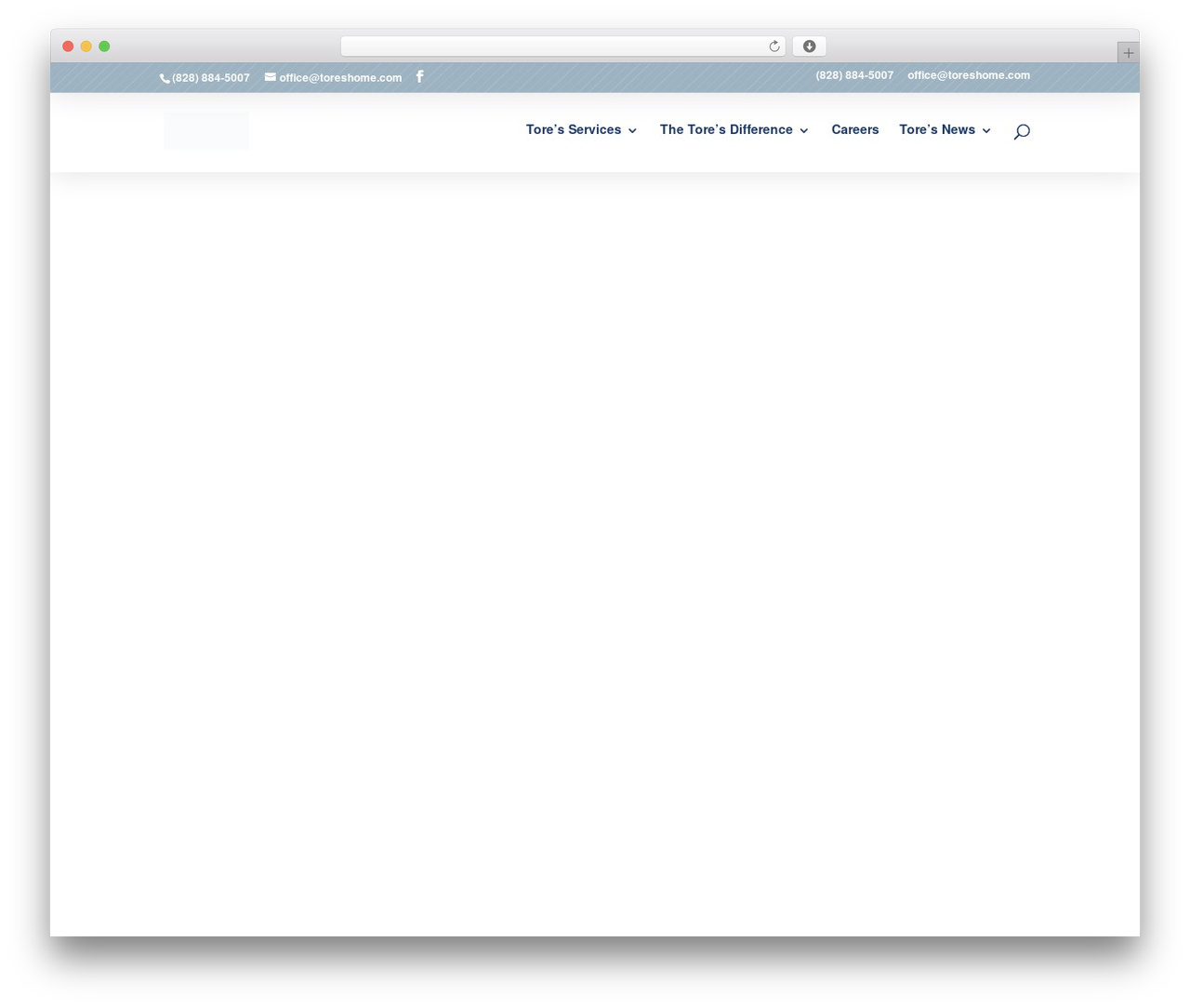Click the envelope email icon

click(271, 77)
